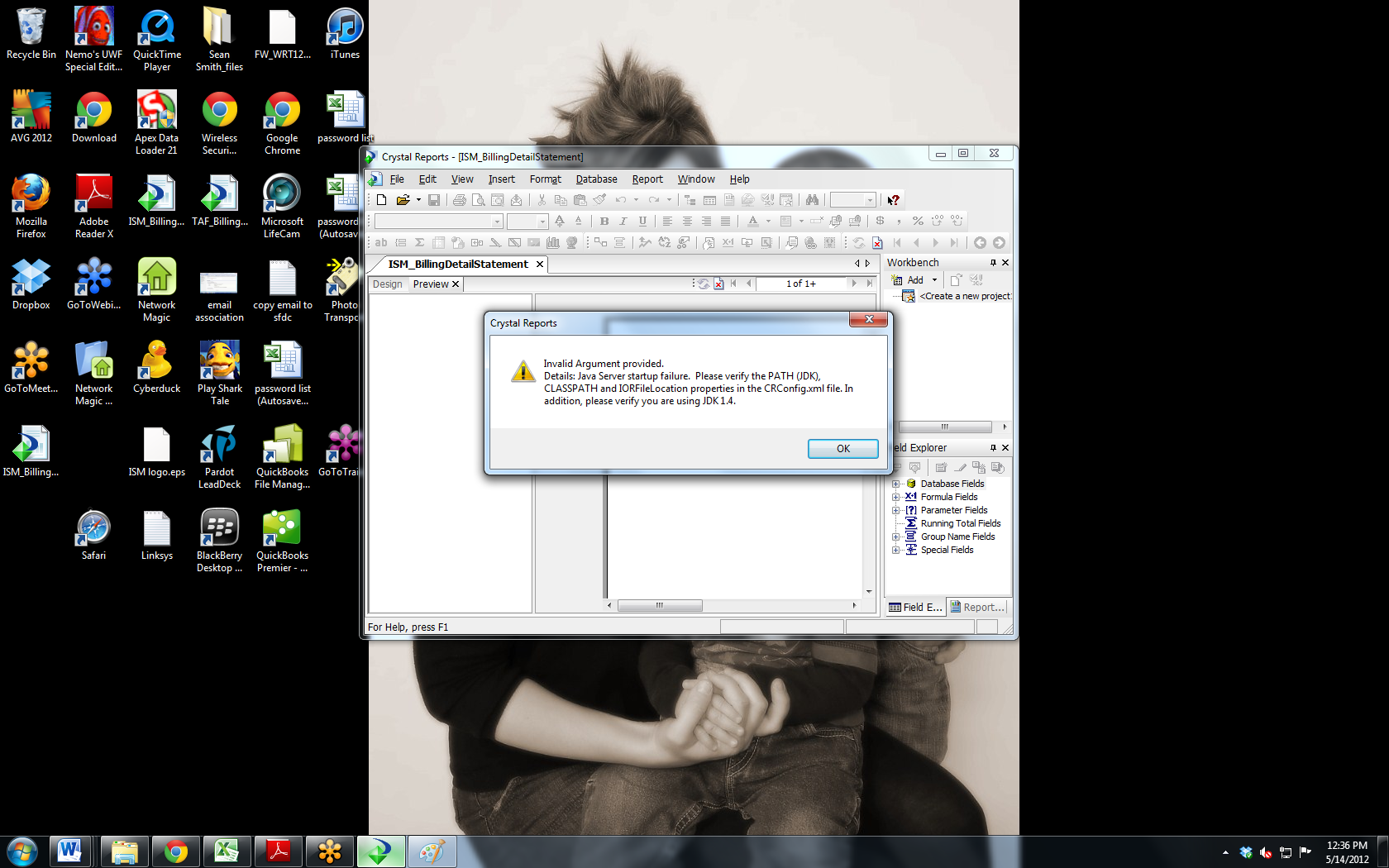Viewport: 1389px width, 868px height.
Task: Select the Export report icon
Action: pos(514,199)
